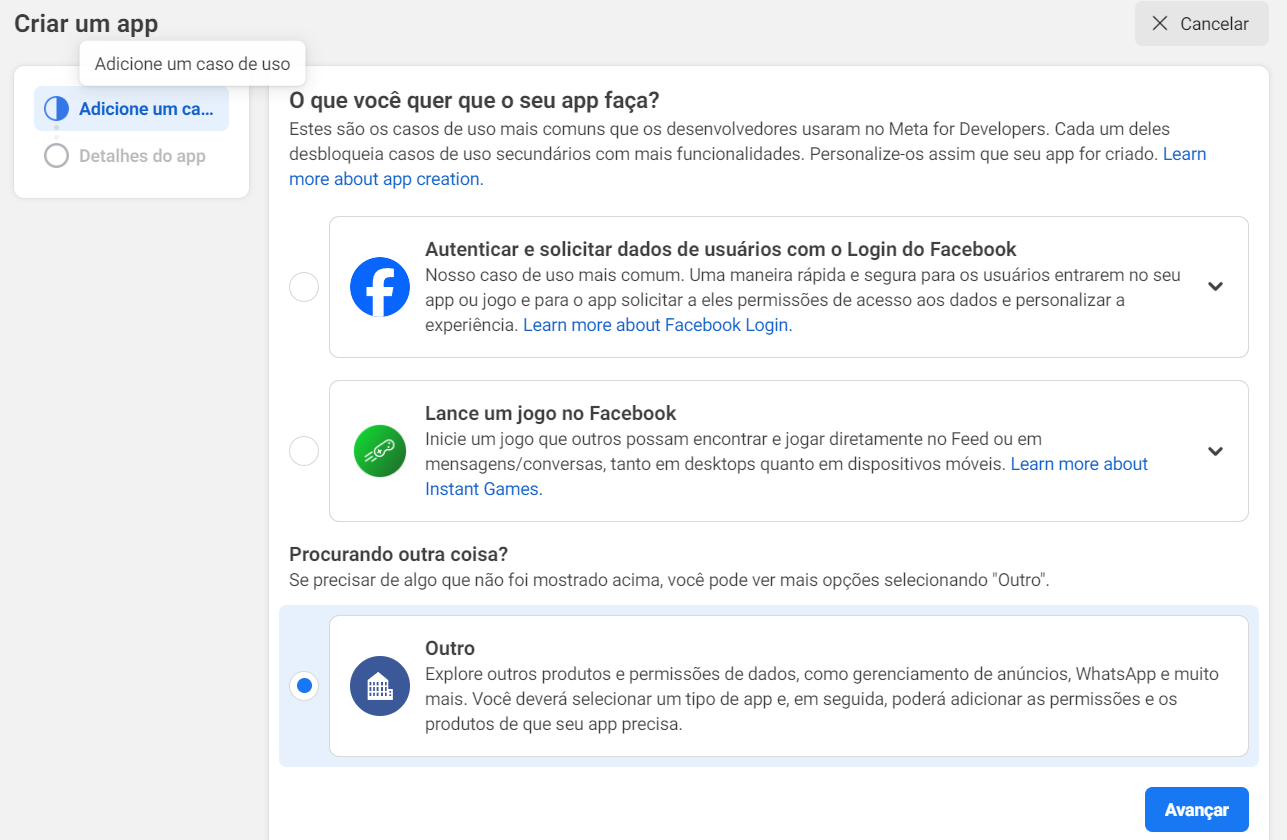1287x840 pixels.
Task: Select the Lance um jogo radio button
Action: (x=304, y=451)
